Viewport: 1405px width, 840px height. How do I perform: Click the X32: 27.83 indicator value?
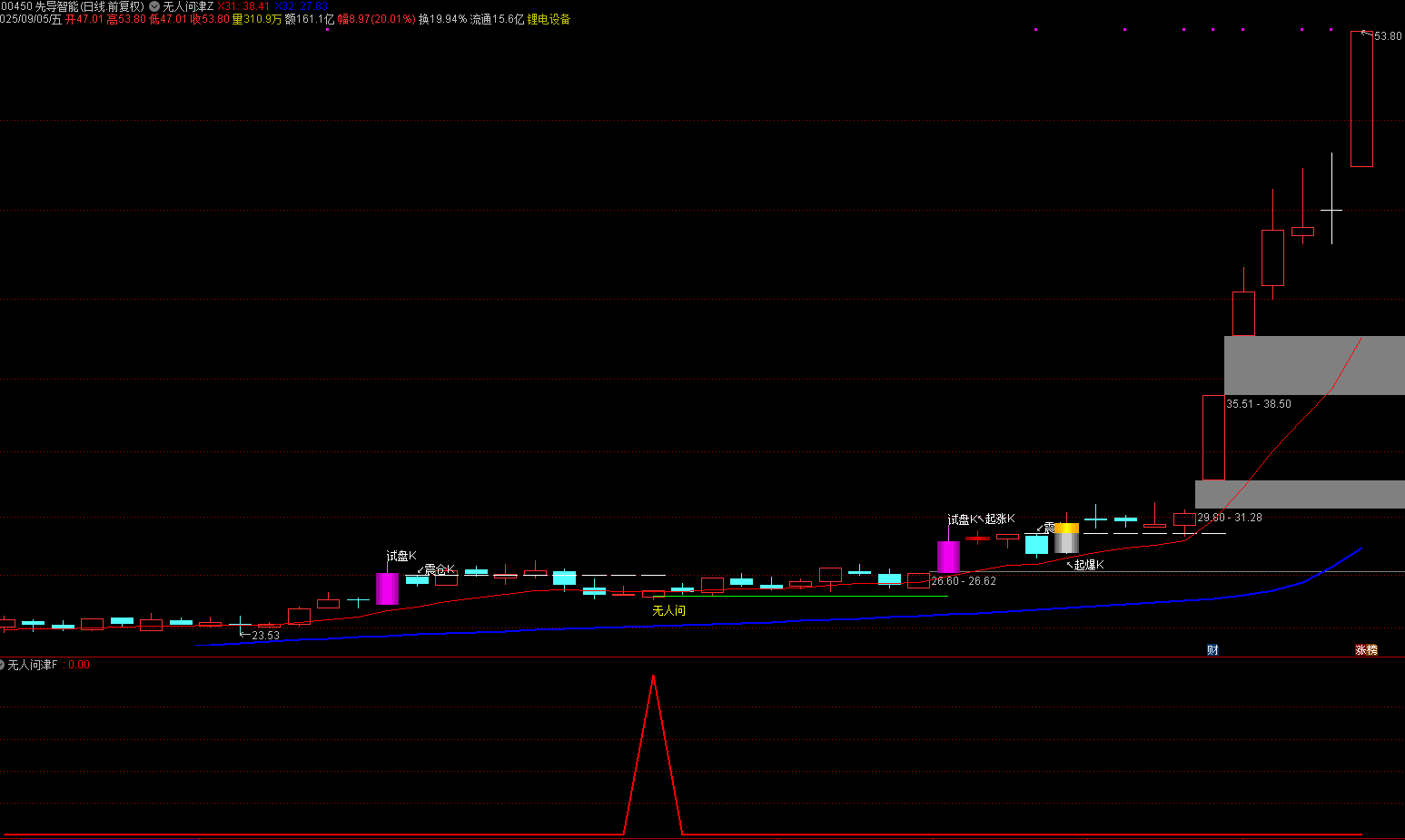(301, 6)
